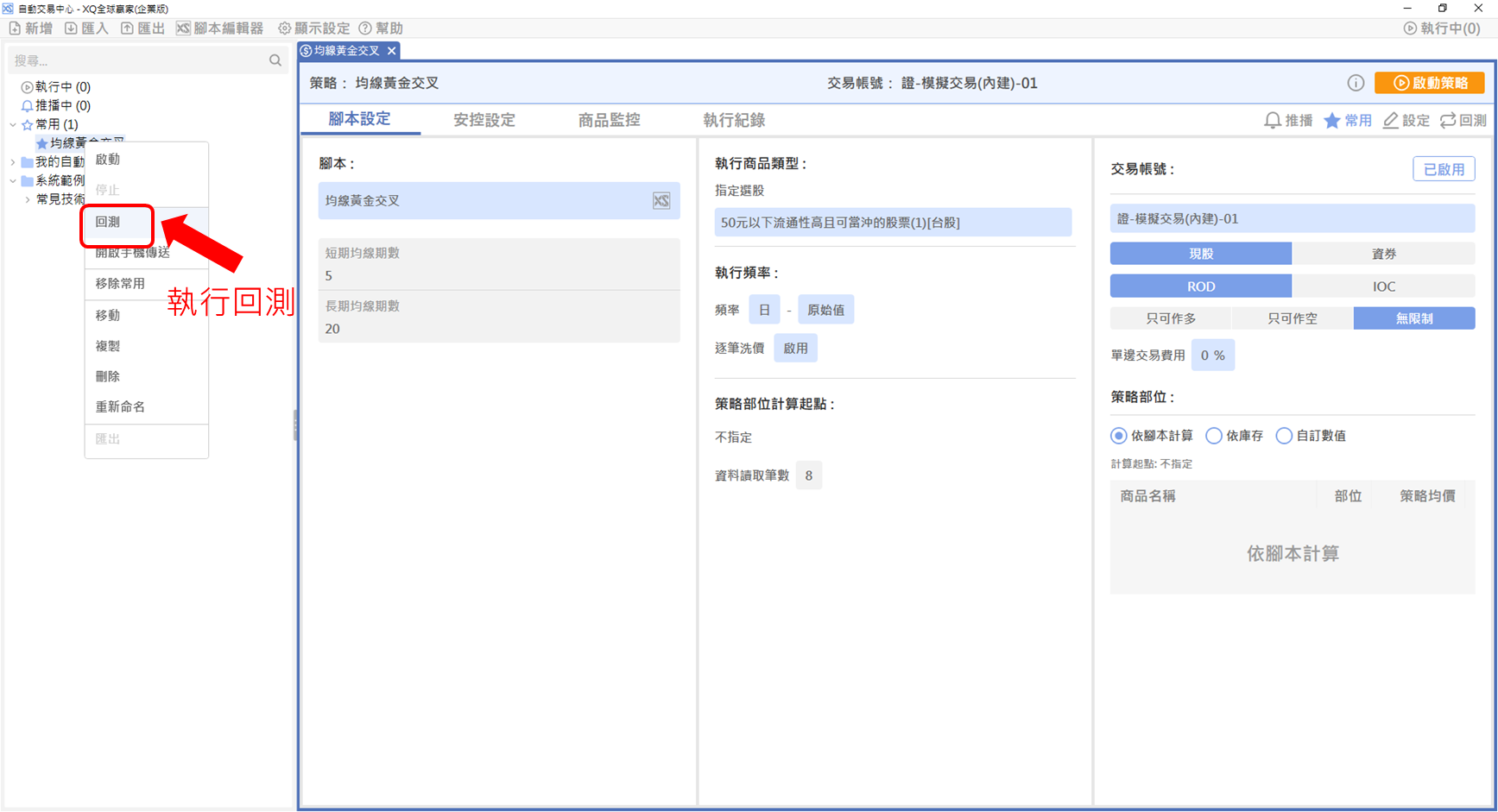The height and width of the screenshot is (812, 1498).
Task: Expand the 常見技術 tree folder
Action: (x=28, y=199)
